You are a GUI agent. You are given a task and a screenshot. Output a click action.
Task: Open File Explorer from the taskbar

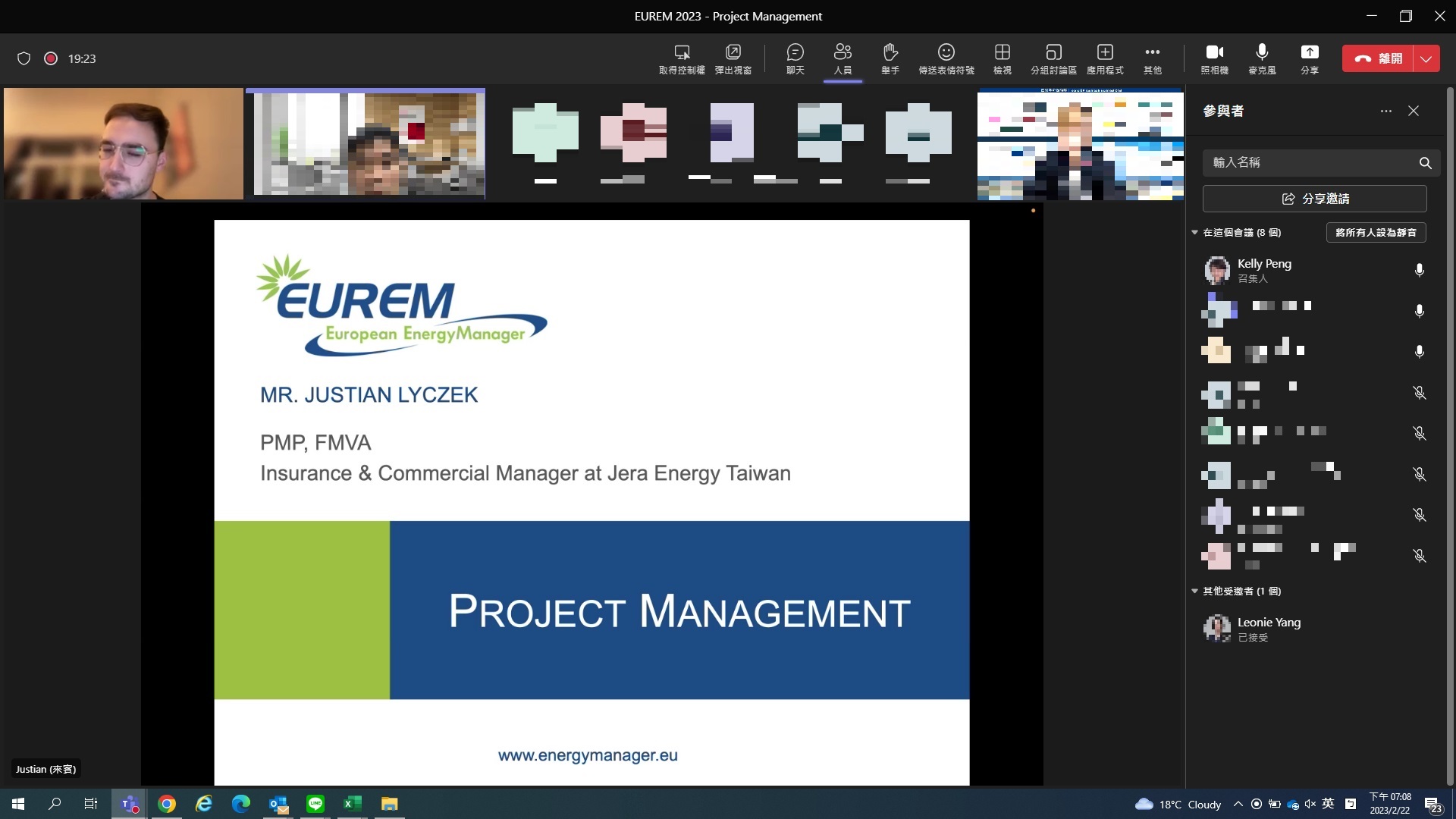(x=389, y=804)
